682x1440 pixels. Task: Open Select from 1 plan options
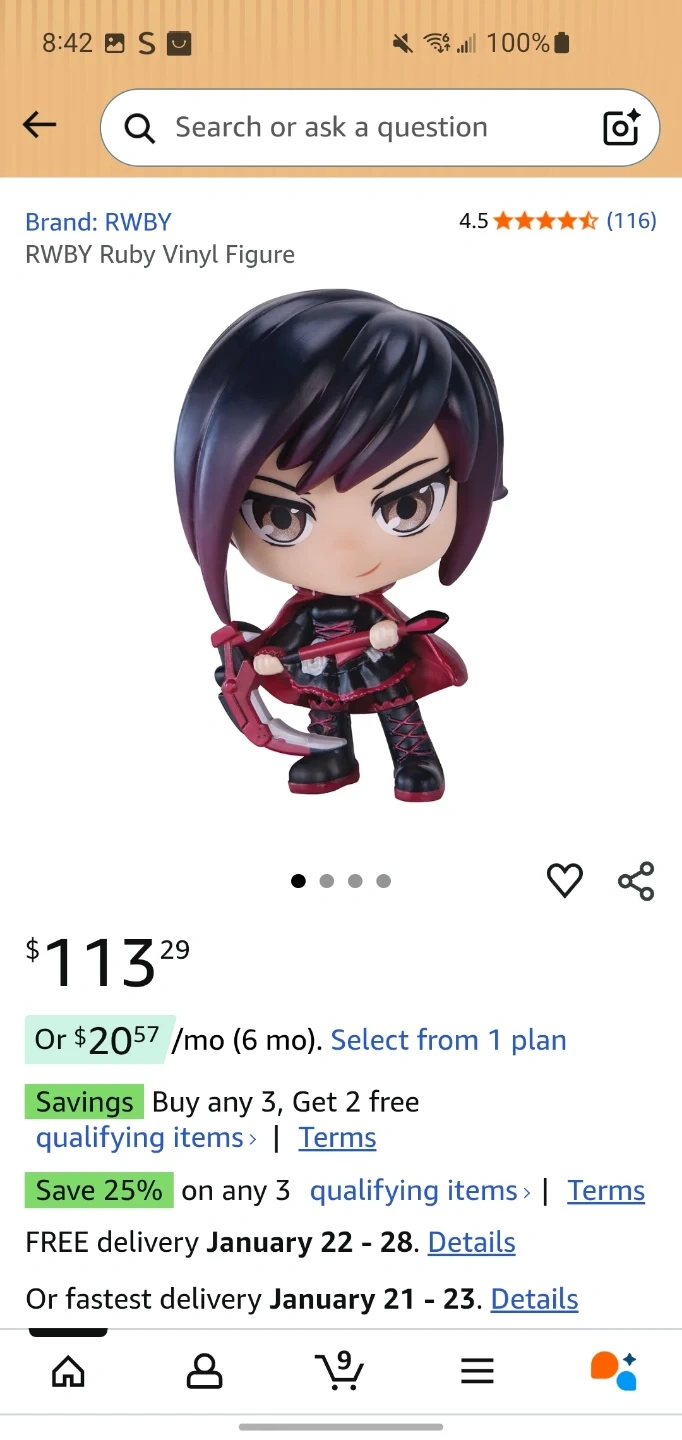pos(449,1040)
